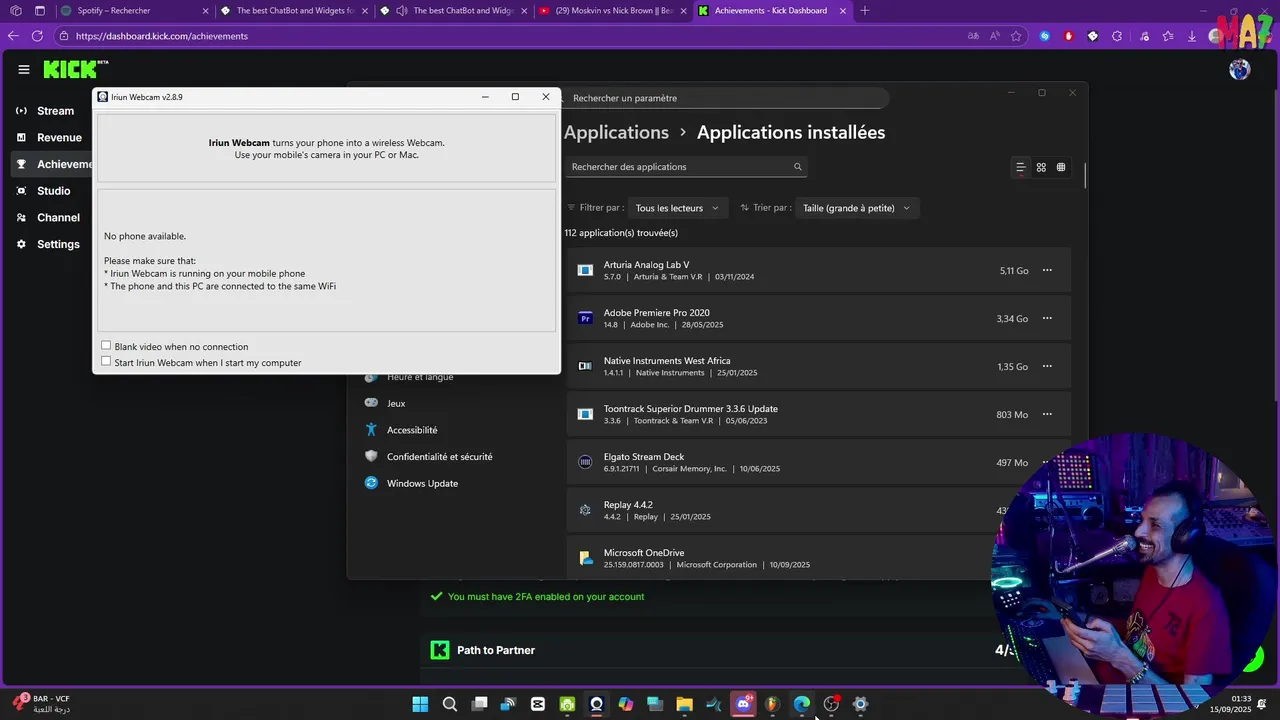Check Start Iriun Webcam at startup
This screenshot has width=1280, height=720.
106,362
